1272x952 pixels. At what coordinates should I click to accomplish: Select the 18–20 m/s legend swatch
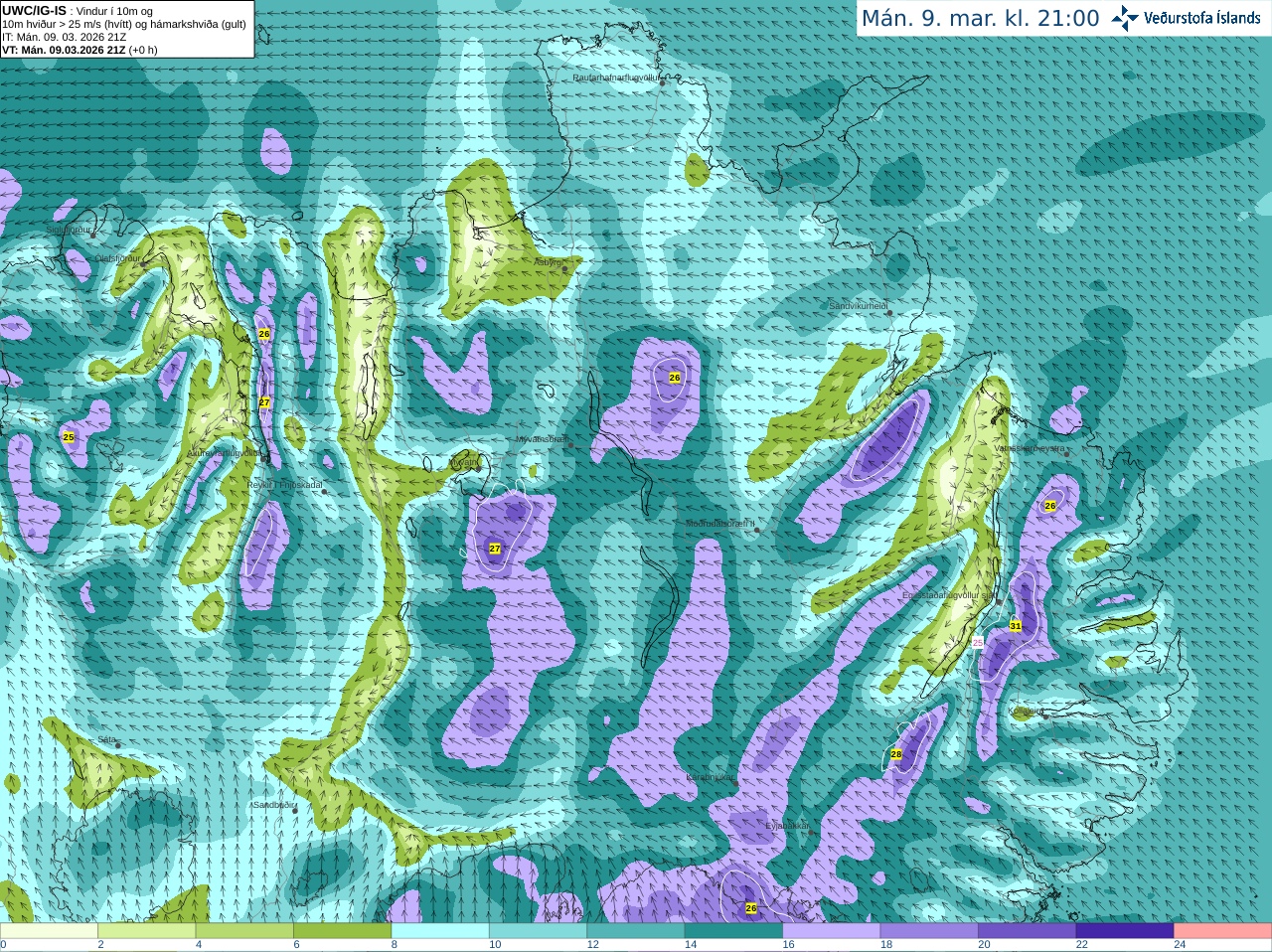[929, 931]
